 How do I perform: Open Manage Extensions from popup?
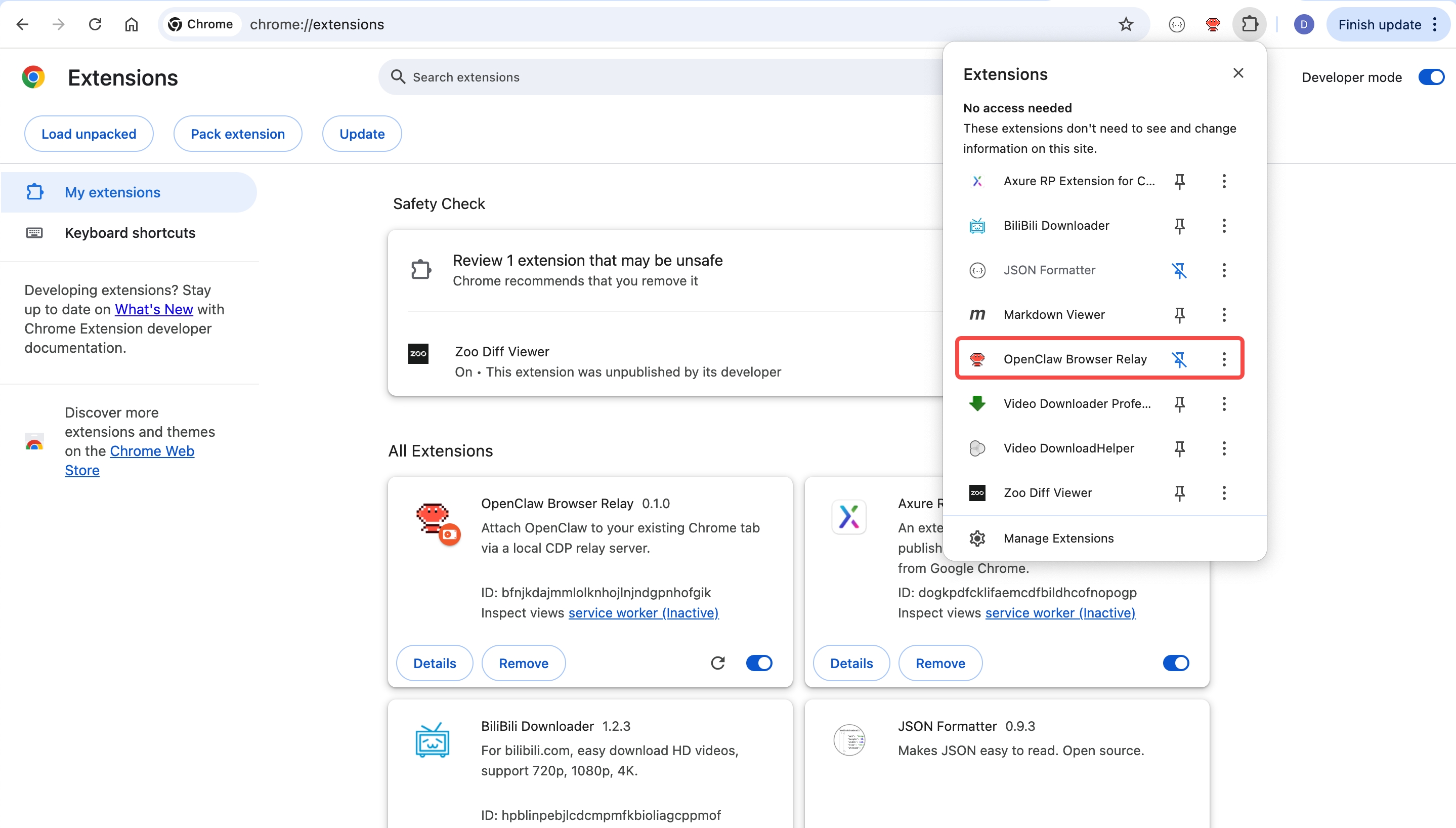[1104, 539]
